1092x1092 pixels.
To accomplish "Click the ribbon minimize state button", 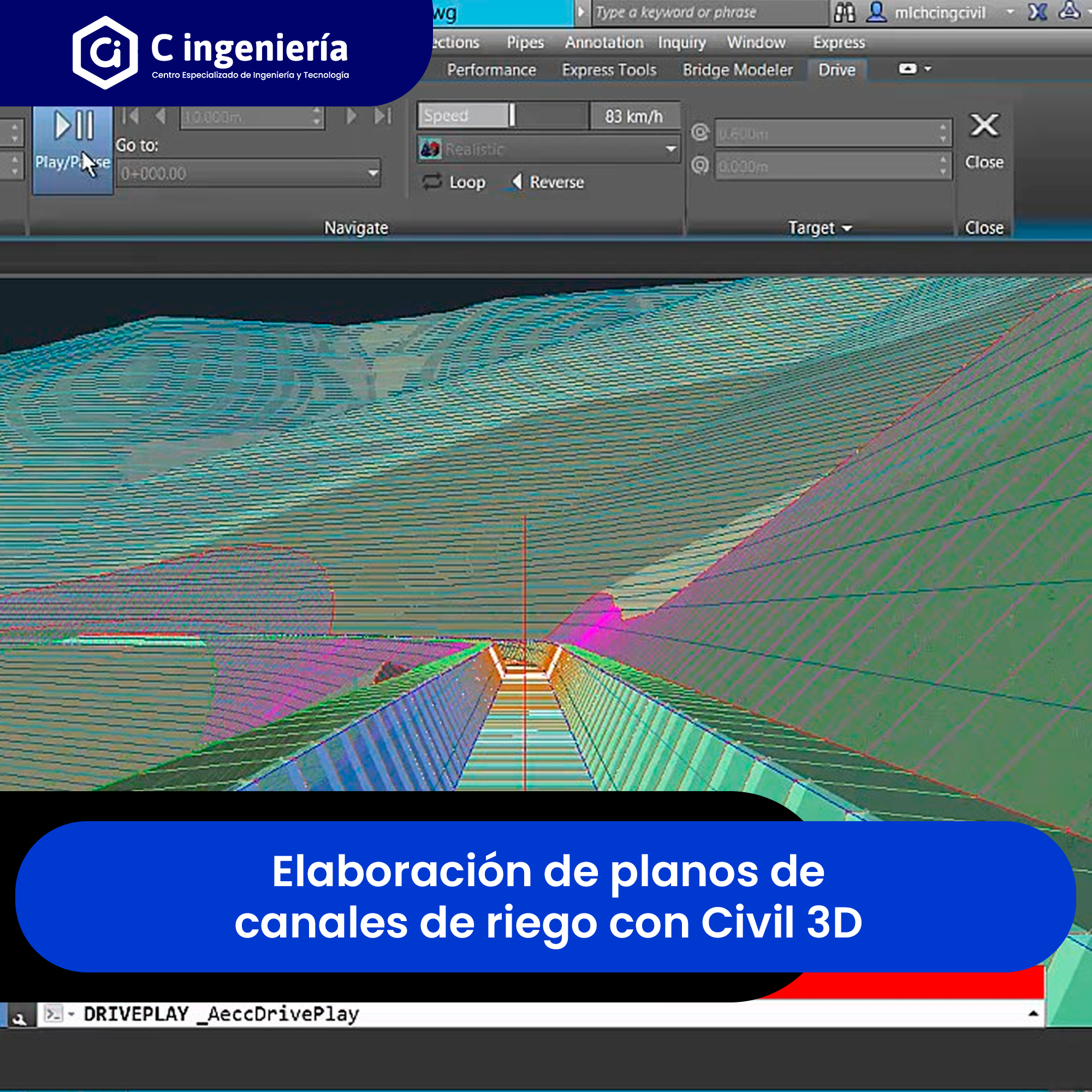I will [x=907, y=69].
